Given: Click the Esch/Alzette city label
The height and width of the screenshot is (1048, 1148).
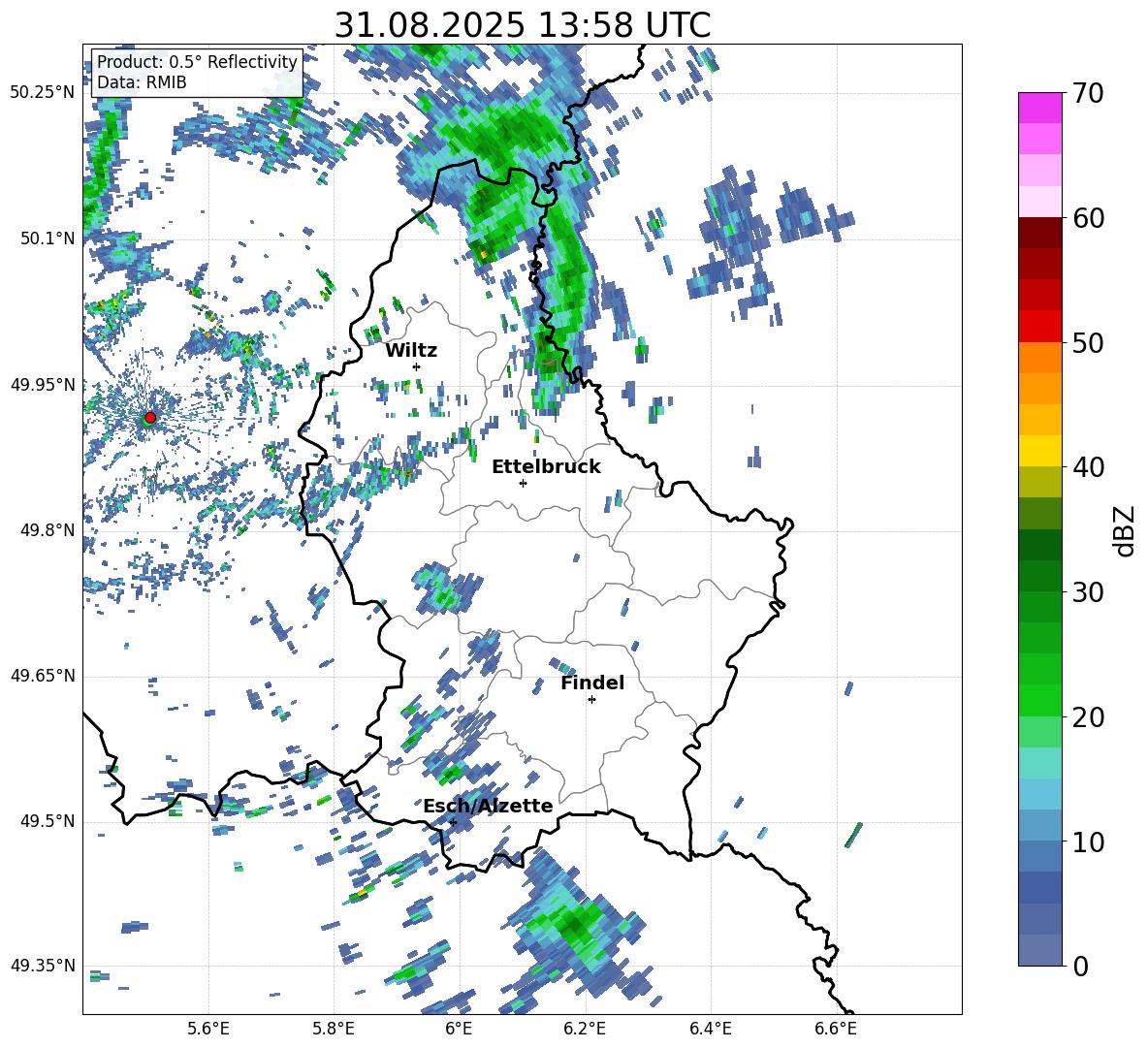Looking at the screenshot, I should click(488, 806).
